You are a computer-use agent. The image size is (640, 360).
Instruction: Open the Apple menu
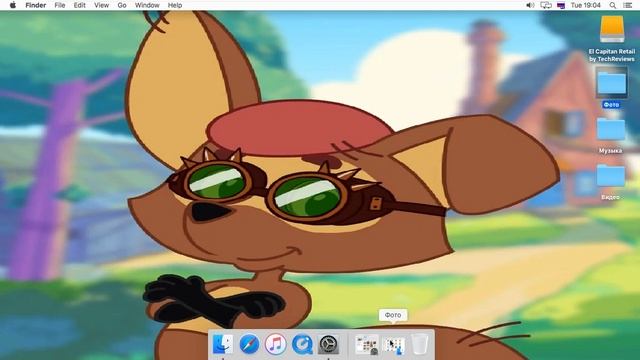coord(13,5)
